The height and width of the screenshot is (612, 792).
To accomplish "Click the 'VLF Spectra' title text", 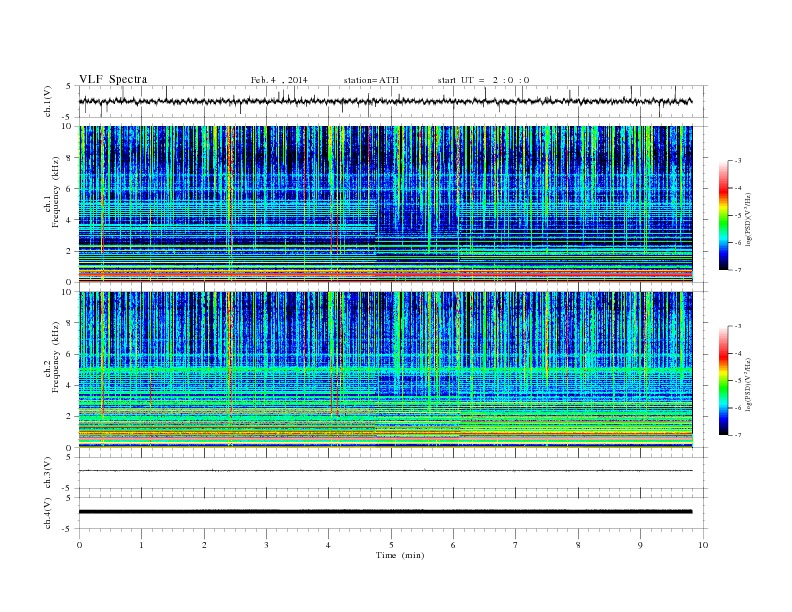I will click(x=113, y=79).
